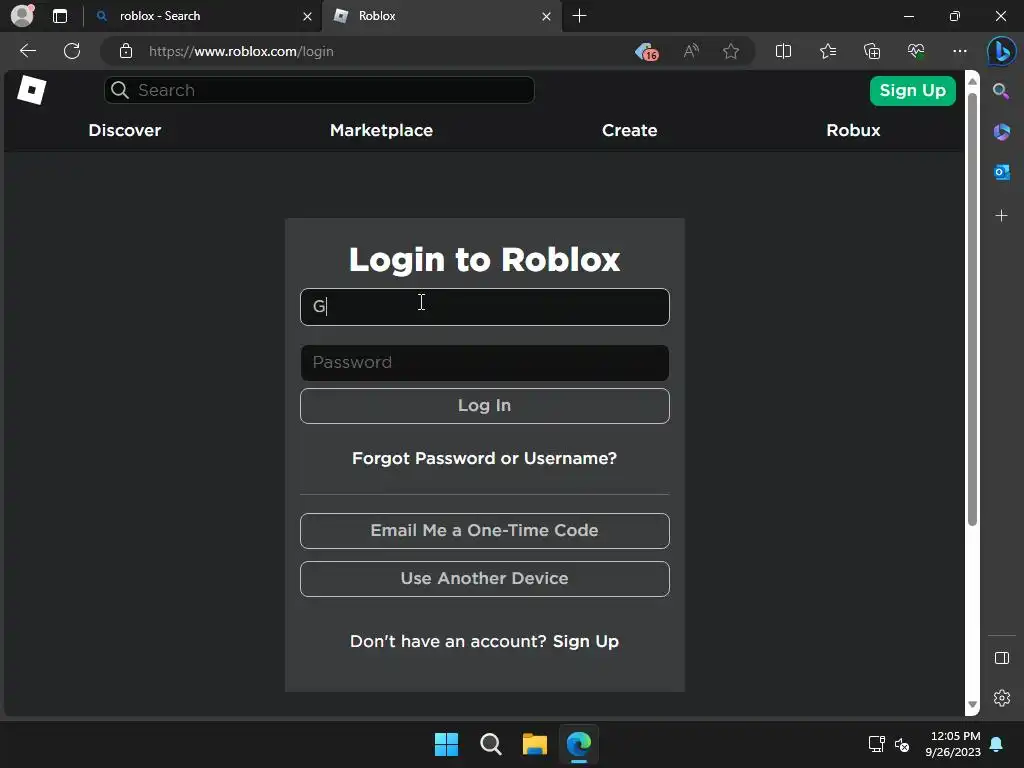
Task: Follow the Sign Up link below the form
Action: point(586,641)
